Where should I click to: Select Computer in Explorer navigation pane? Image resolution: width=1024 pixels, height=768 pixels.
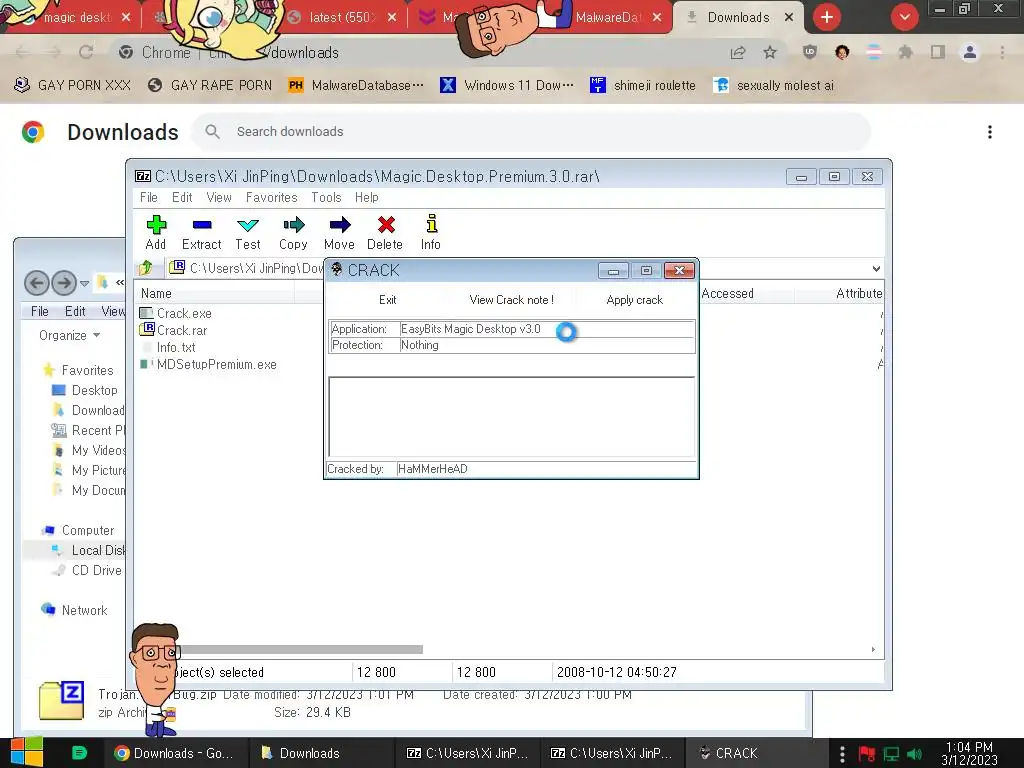[x=78, y=530]
